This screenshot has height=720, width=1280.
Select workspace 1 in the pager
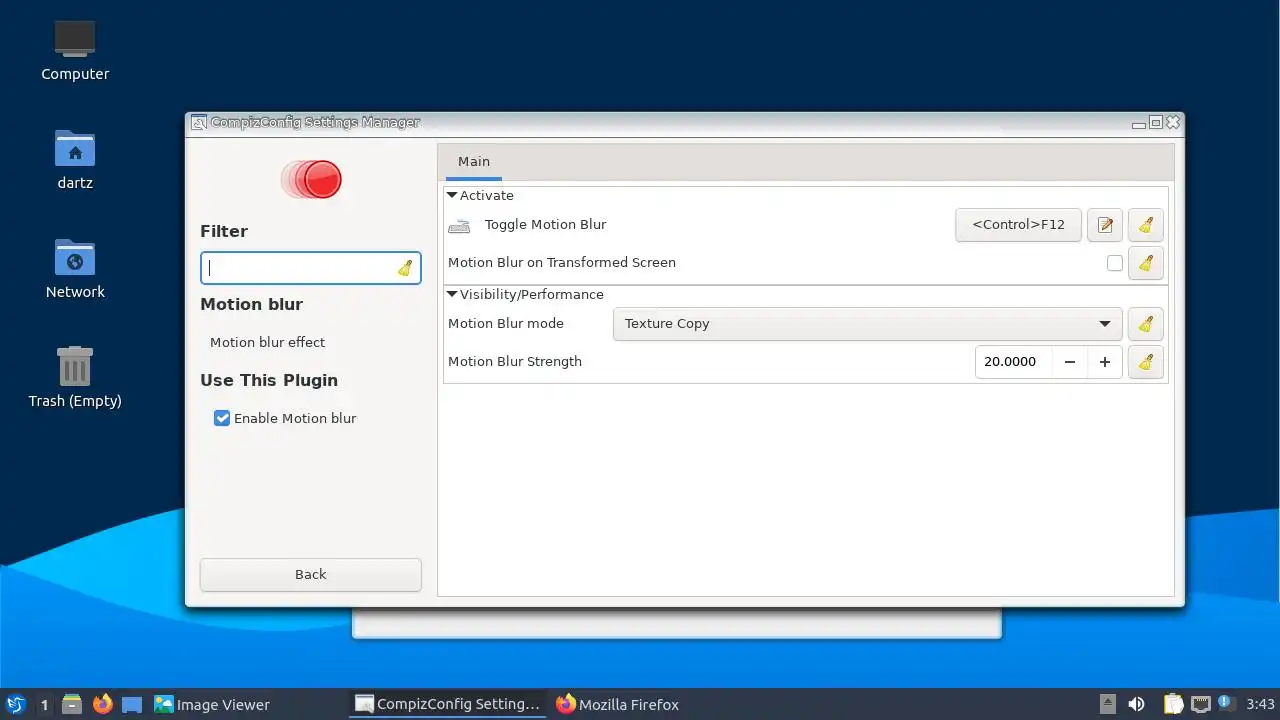44,704
